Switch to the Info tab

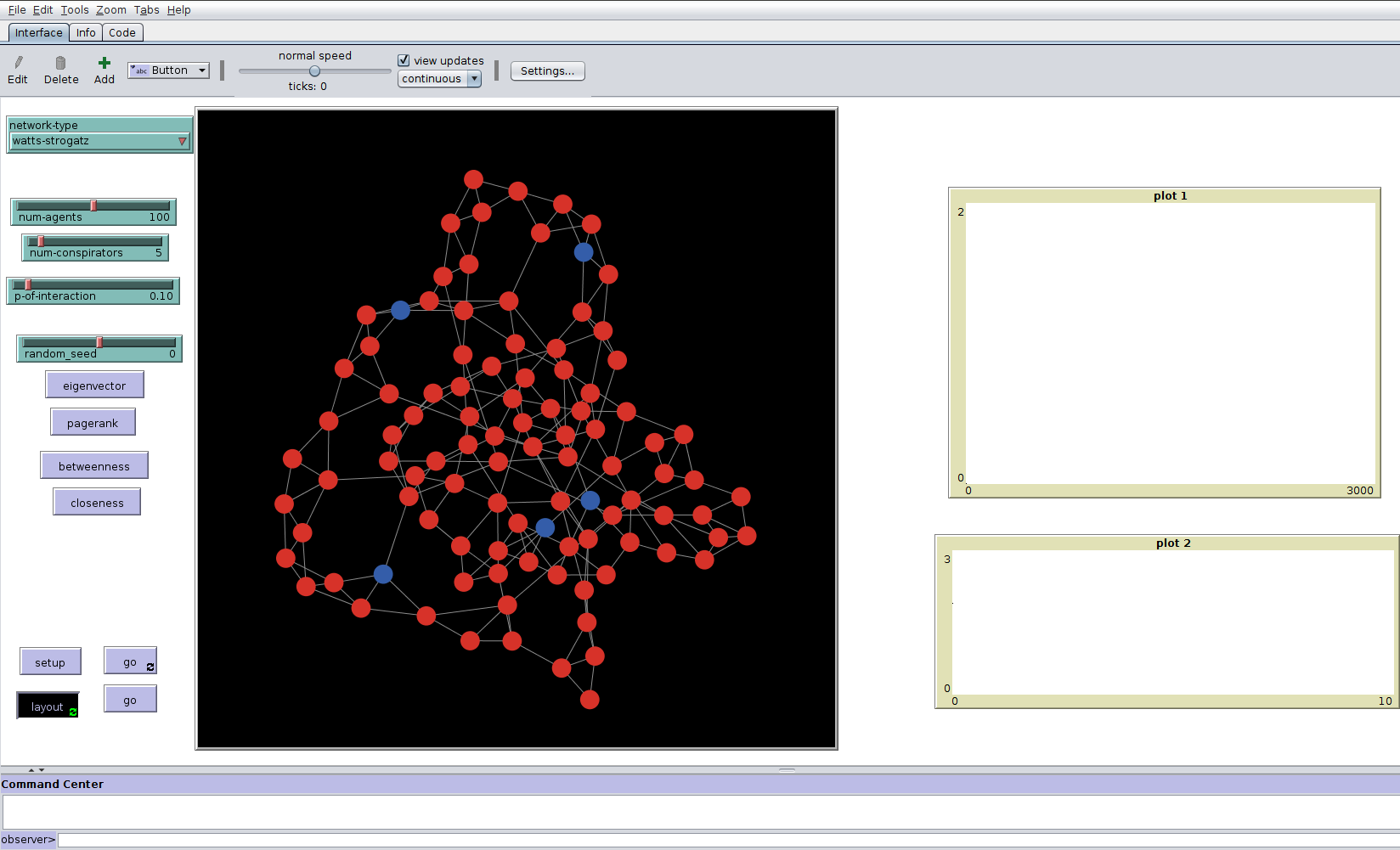[x=86, y=33]
